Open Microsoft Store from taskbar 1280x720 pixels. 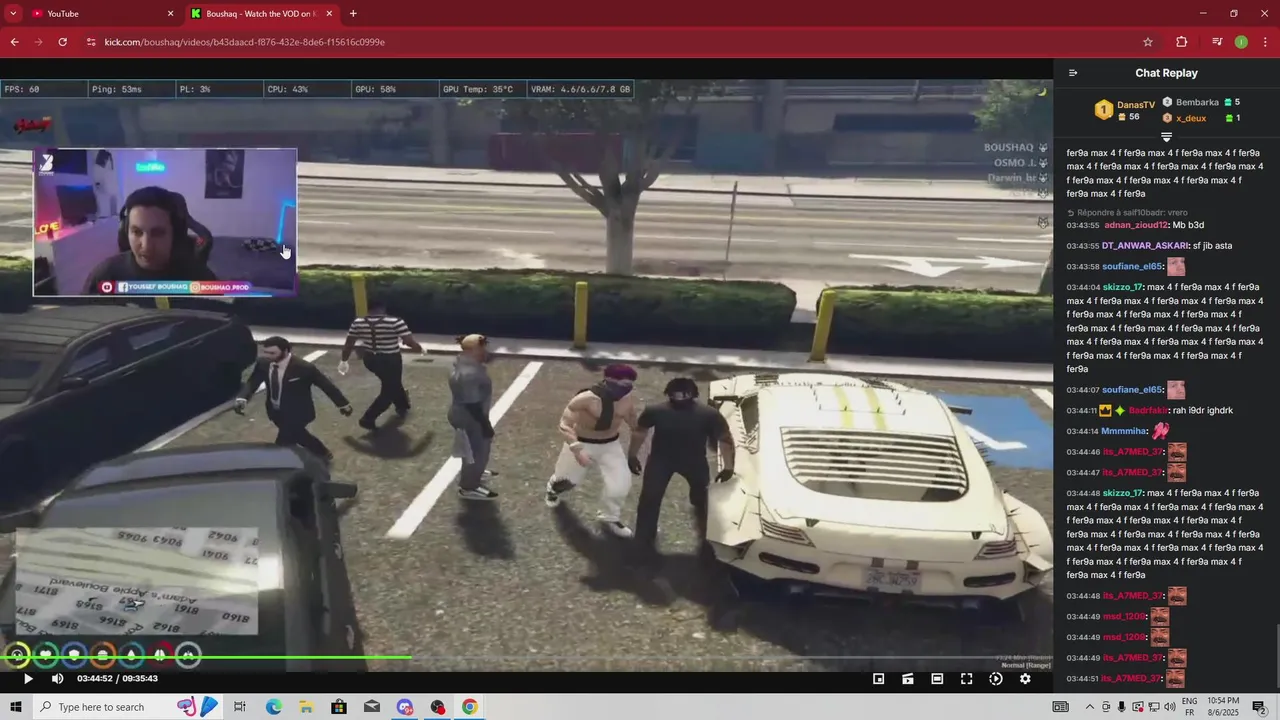point(339,707)
